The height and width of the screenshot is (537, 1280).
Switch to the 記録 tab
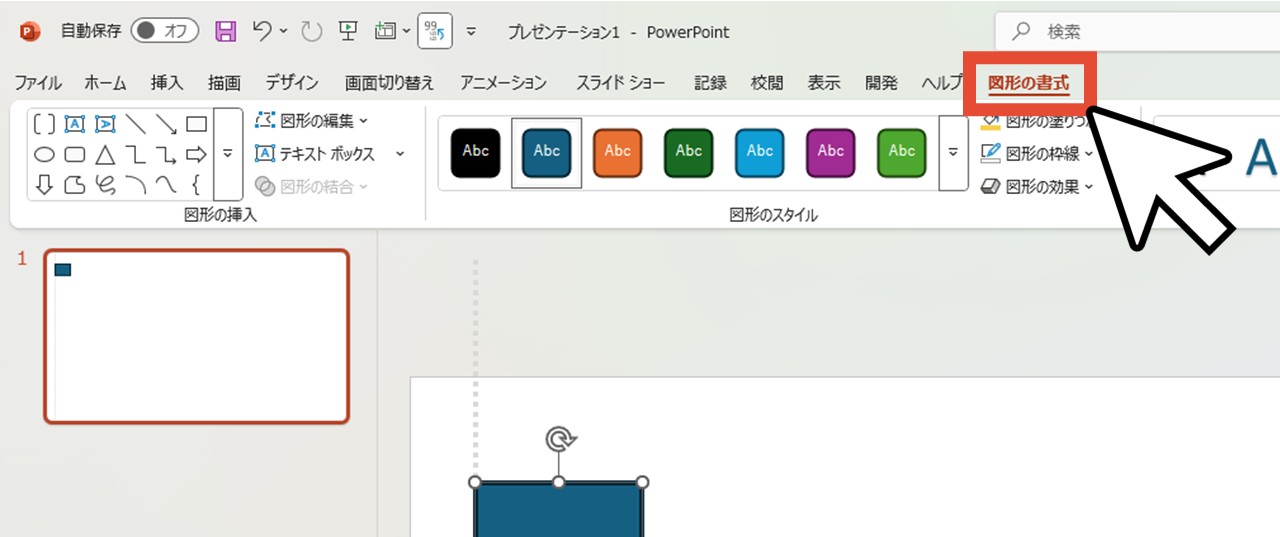click(x=710, y=83)
